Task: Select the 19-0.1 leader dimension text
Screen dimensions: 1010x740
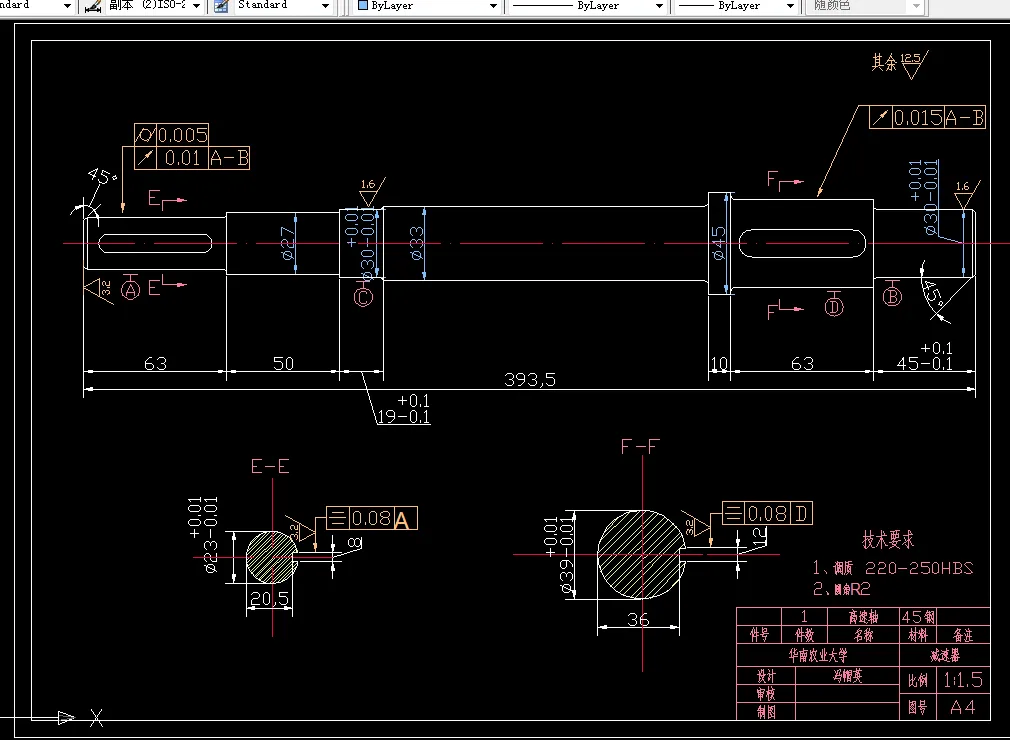Action: (403, 410)
